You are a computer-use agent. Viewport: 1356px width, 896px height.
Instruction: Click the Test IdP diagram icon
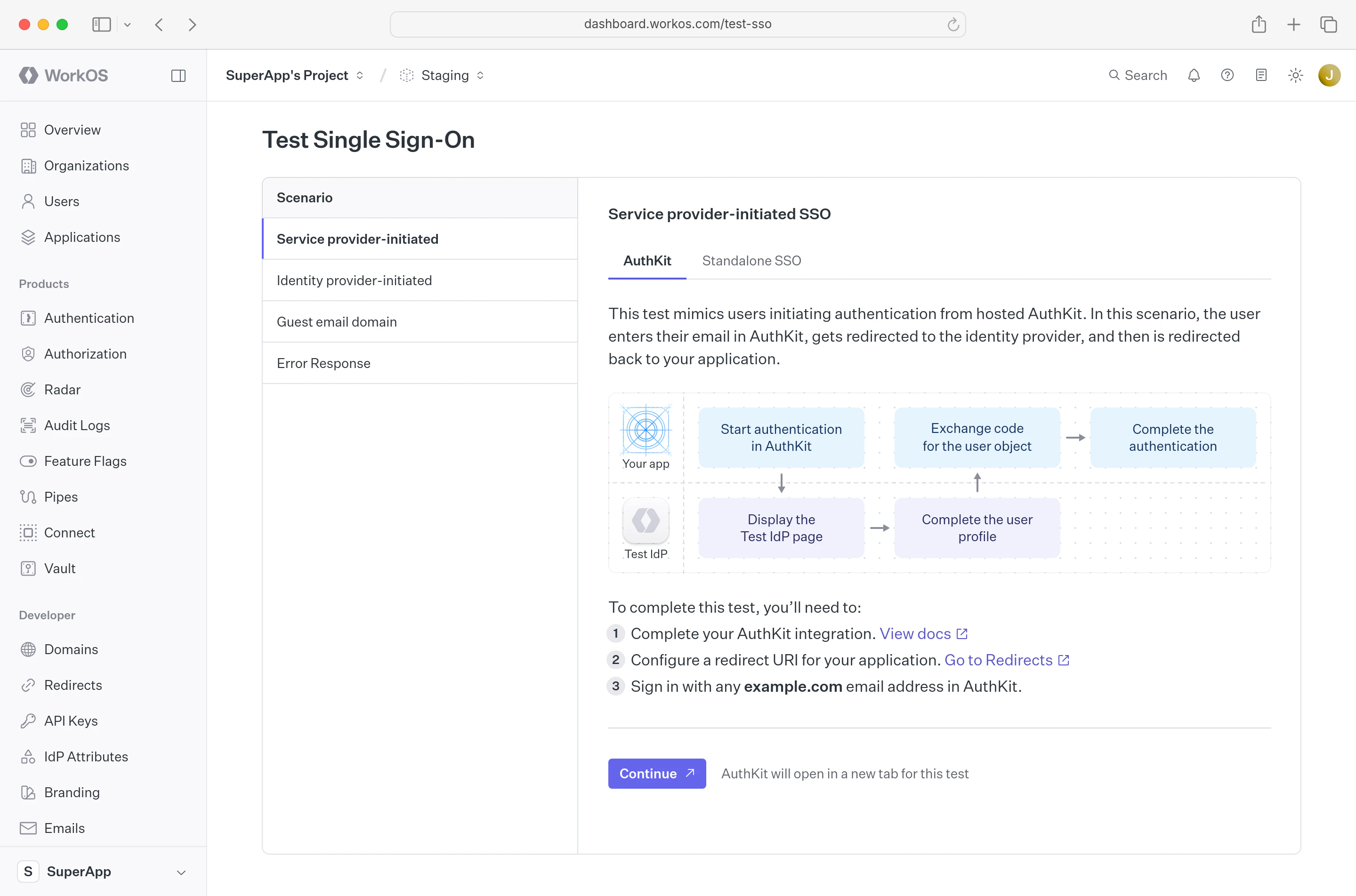click(x=646, y=520)
